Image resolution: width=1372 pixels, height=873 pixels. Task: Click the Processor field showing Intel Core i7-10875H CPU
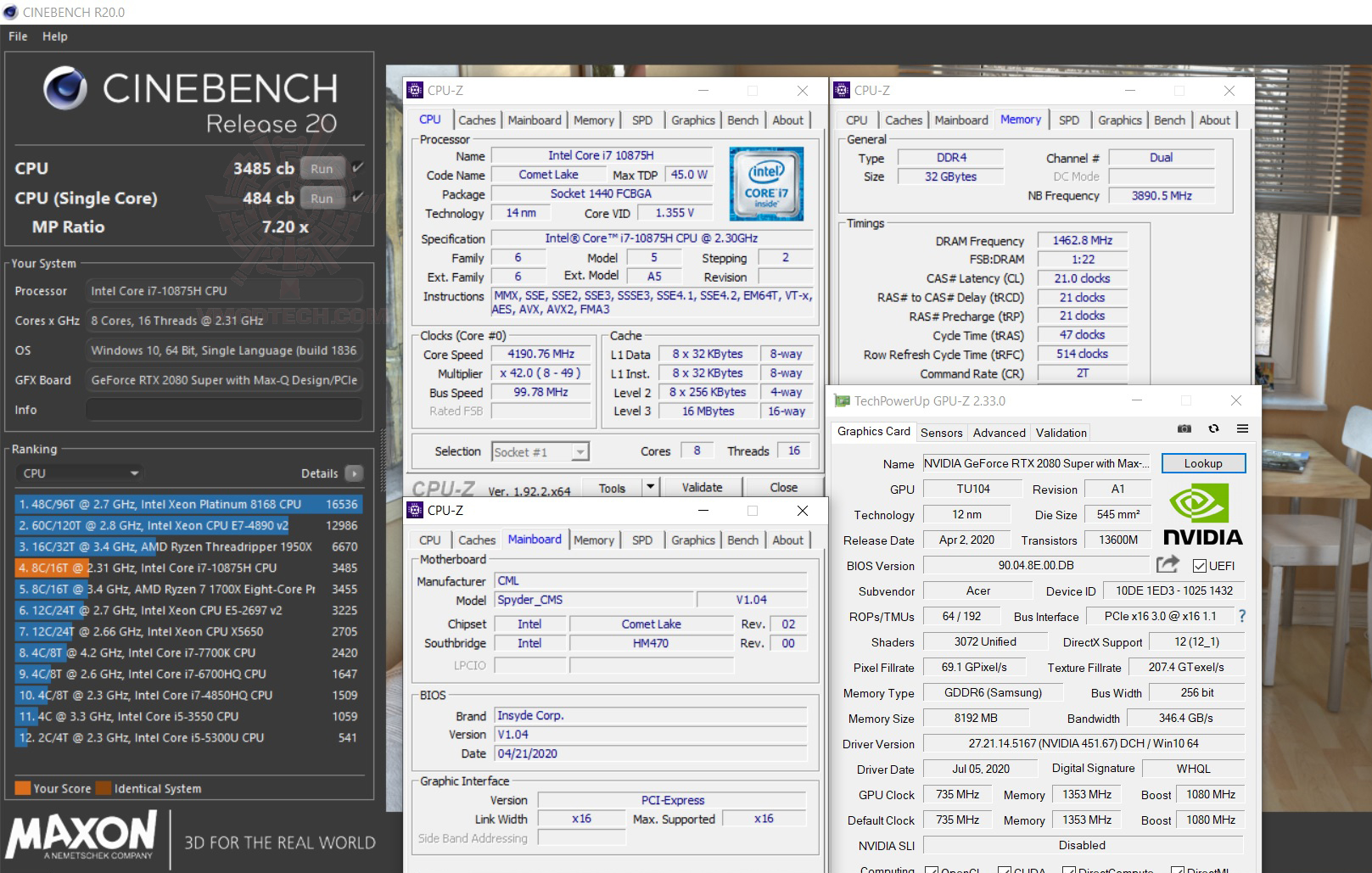click(x=224, y=291)
